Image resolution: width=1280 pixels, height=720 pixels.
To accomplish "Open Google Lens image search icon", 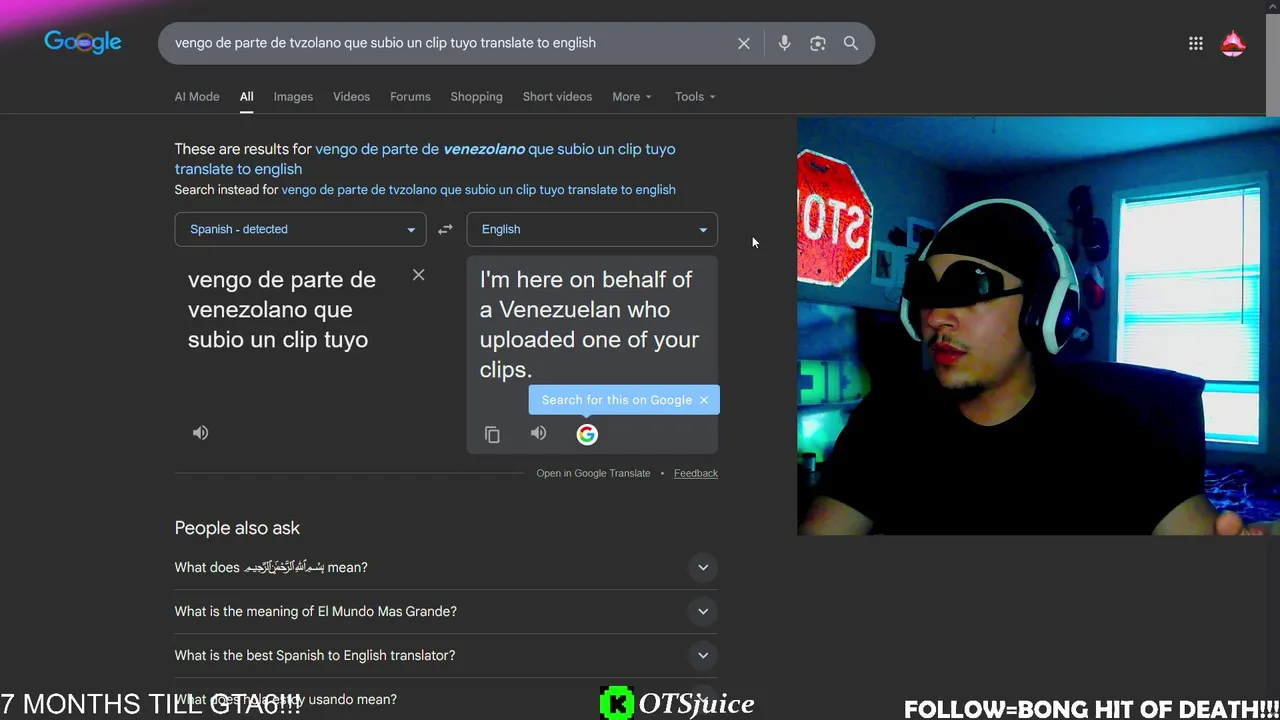I will pos(818,43).
